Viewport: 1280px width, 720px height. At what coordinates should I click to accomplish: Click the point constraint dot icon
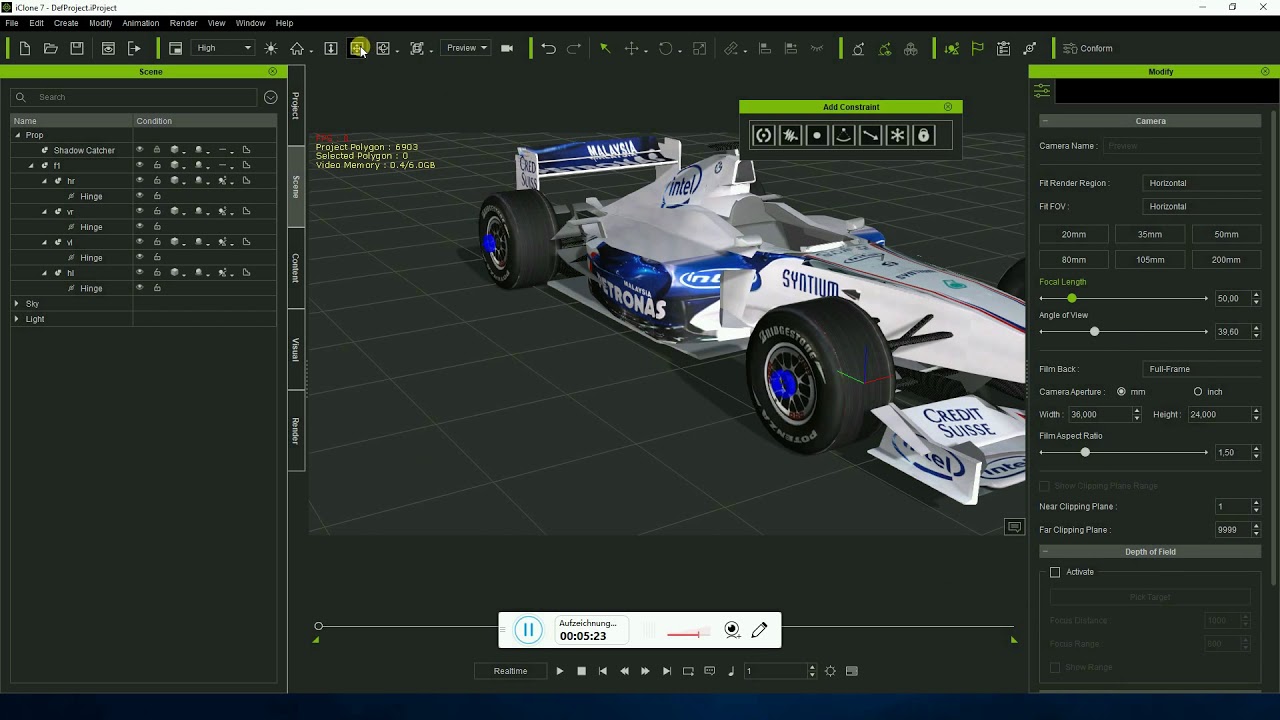pyautogui.click(x=817, y=135)
